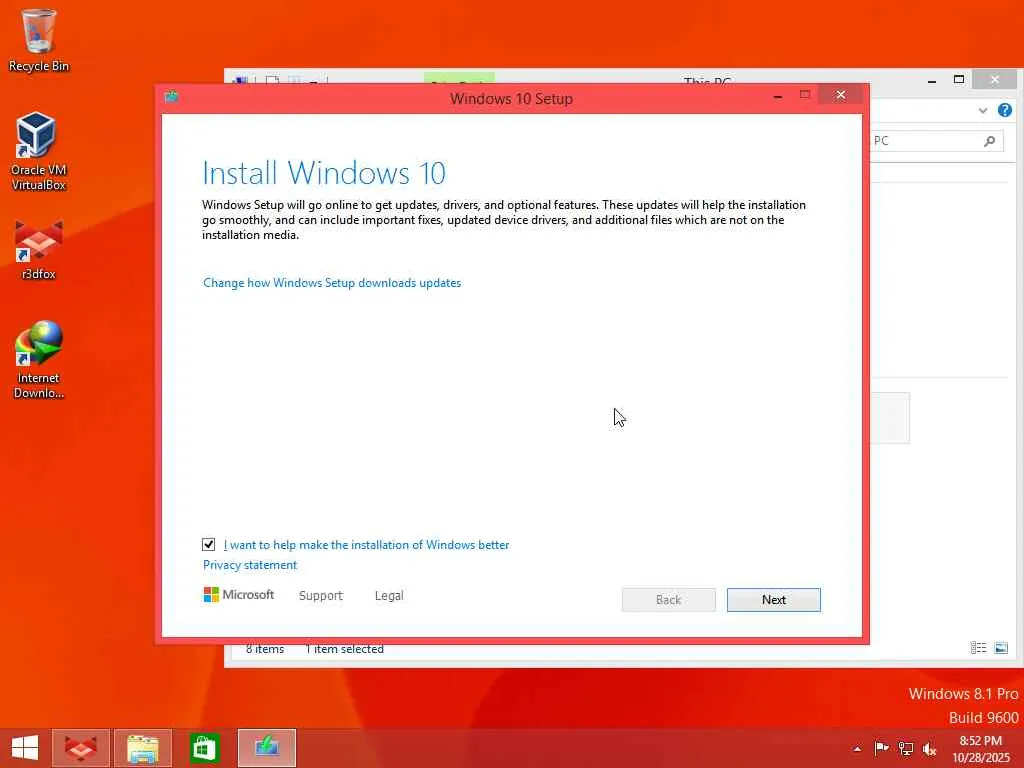
Task: Click the Next button in Setup
Action: coord(774,600)
